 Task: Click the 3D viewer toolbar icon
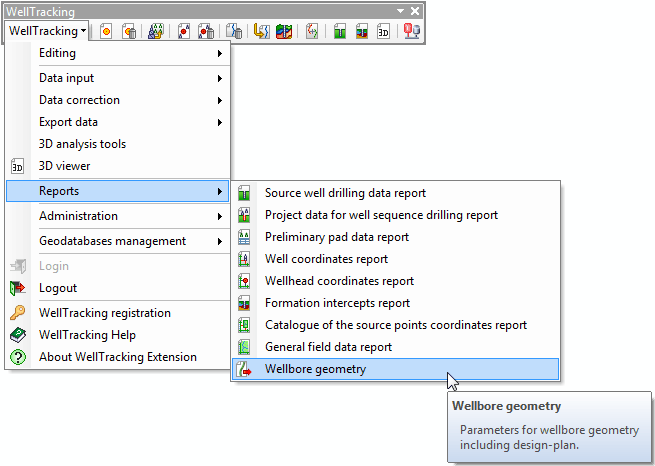(383, 31)
